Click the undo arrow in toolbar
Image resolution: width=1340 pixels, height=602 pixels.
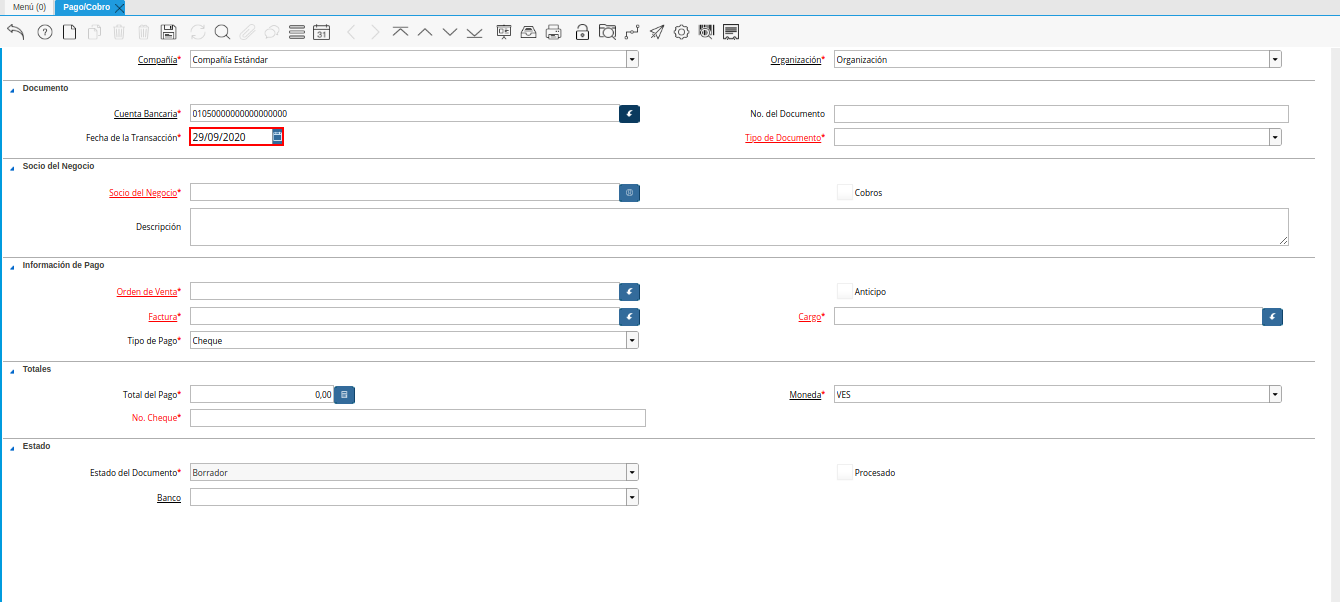pyautogui.click(x=15, y=32)
